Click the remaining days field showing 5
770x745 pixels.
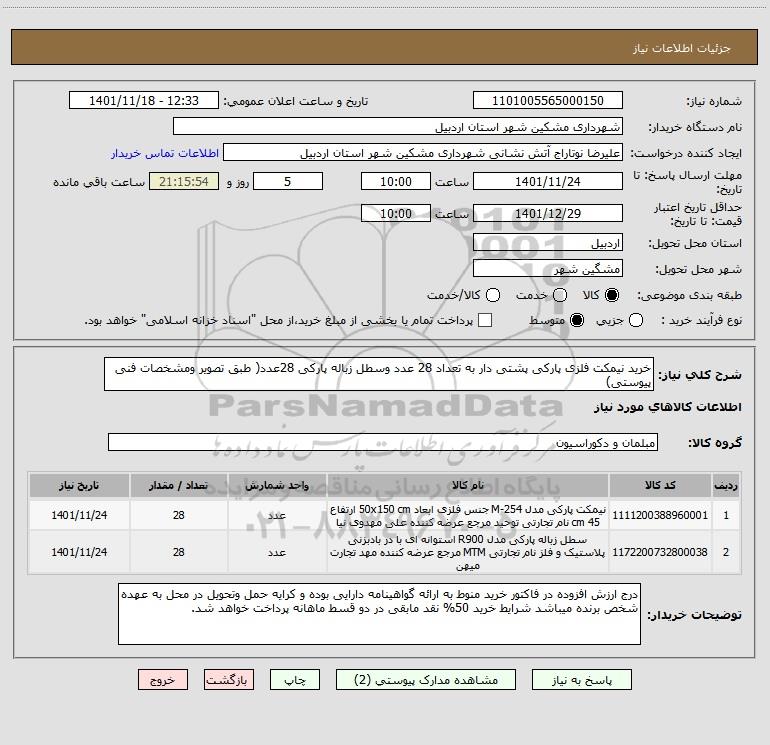(288, 181)
